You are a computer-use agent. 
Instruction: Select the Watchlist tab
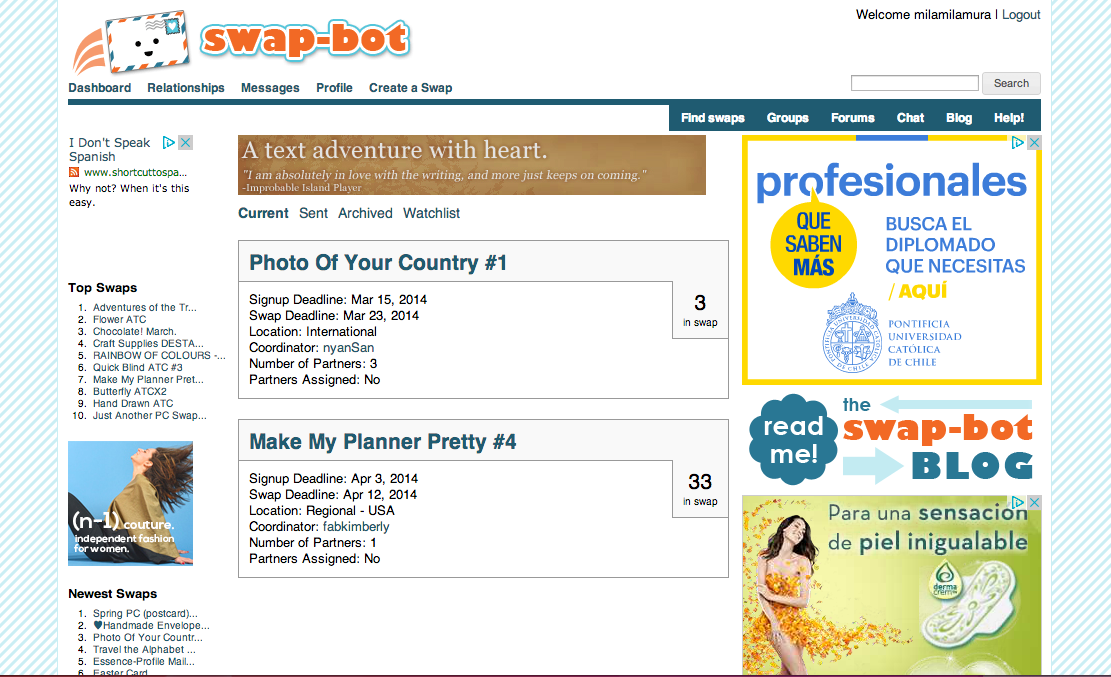click(431, 213)
